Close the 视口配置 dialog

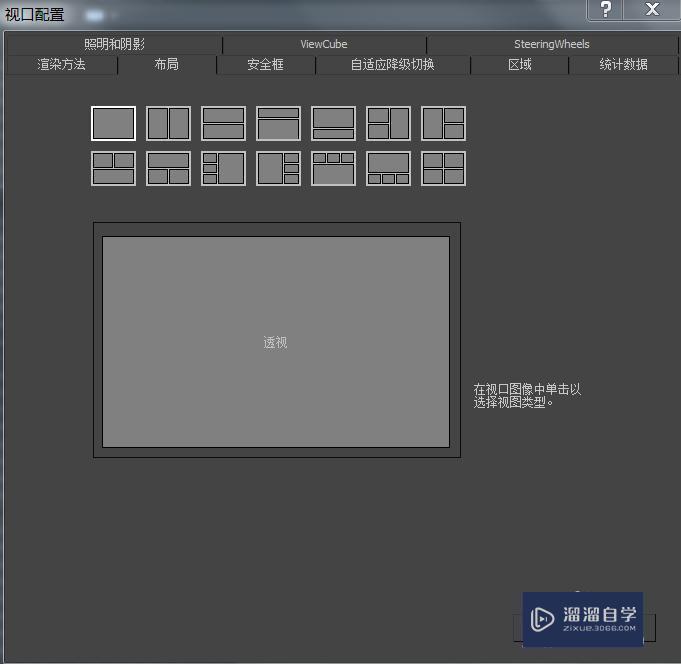tap(652, 9)
